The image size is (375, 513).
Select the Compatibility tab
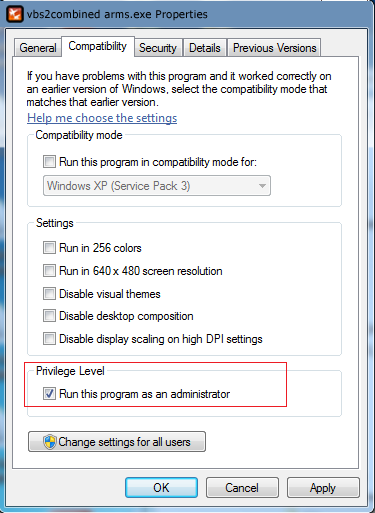pos(98,46)
